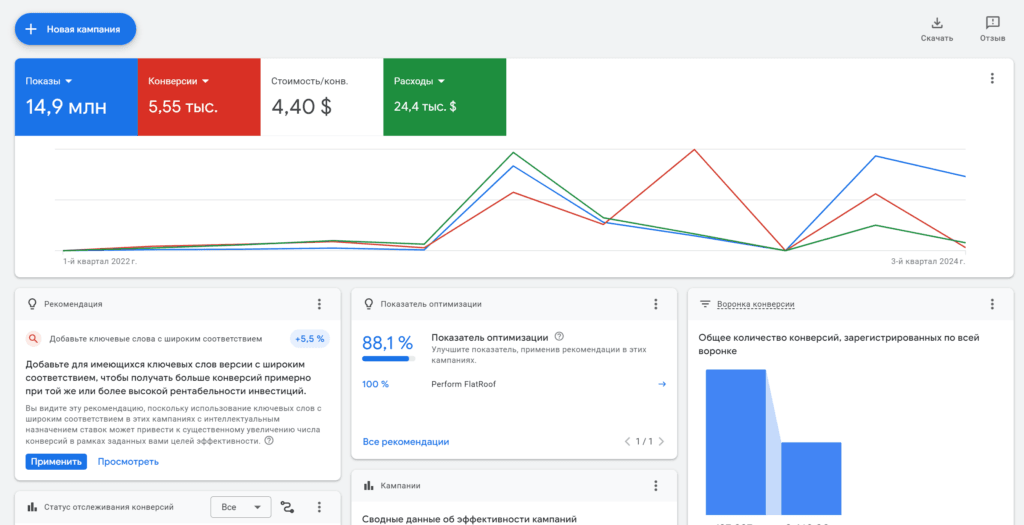Open the Все рекомендации link

[x=406, y=441]
